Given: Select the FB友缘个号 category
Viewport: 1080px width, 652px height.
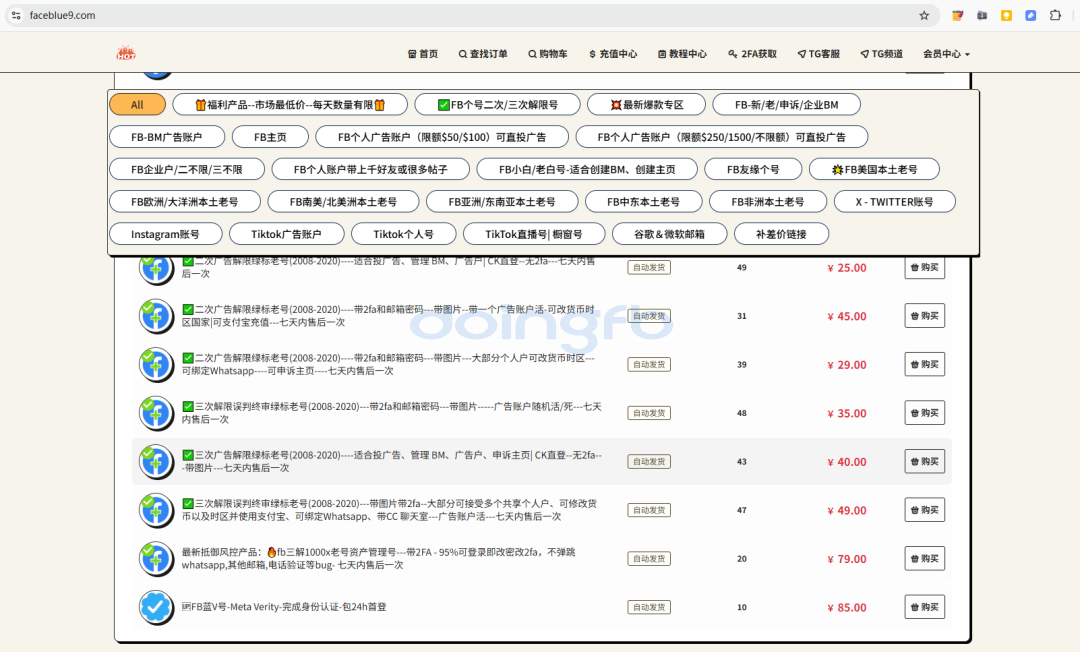Looking at the screenshot, I should click(753, 169).
